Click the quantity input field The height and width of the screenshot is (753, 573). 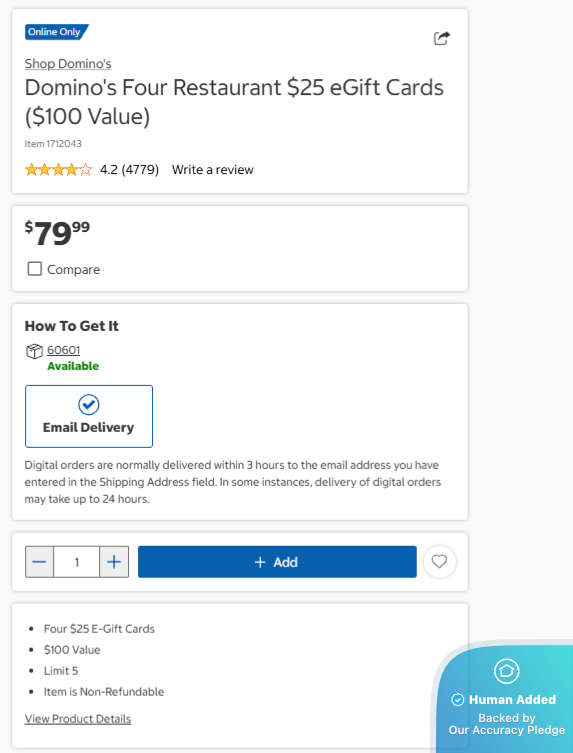76,561
